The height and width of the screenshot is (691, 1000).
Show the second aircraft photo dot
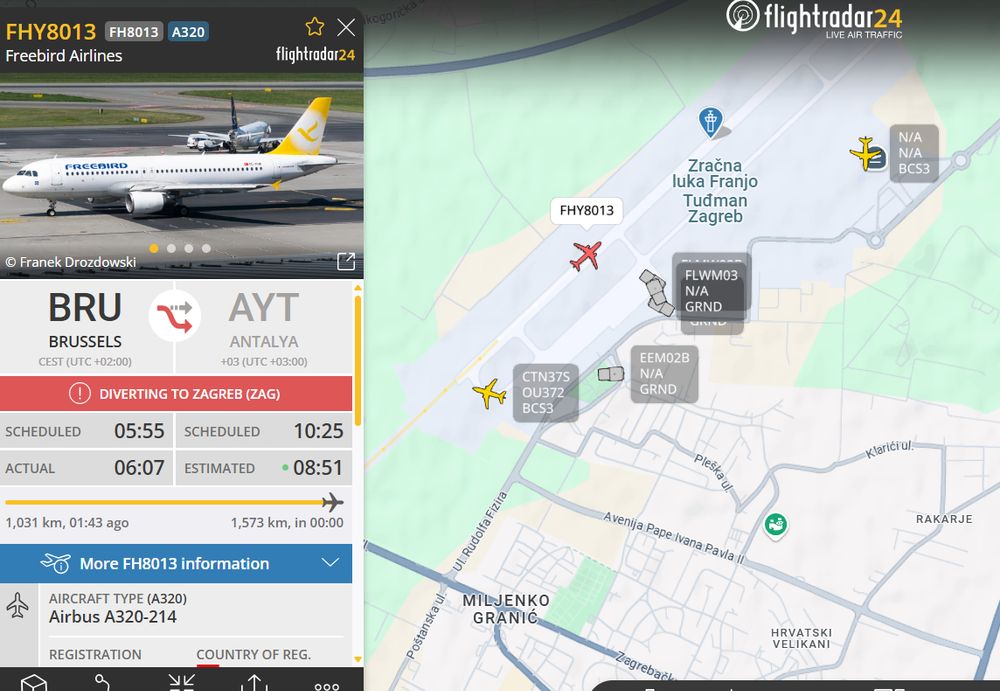click(x=172, y=248)
